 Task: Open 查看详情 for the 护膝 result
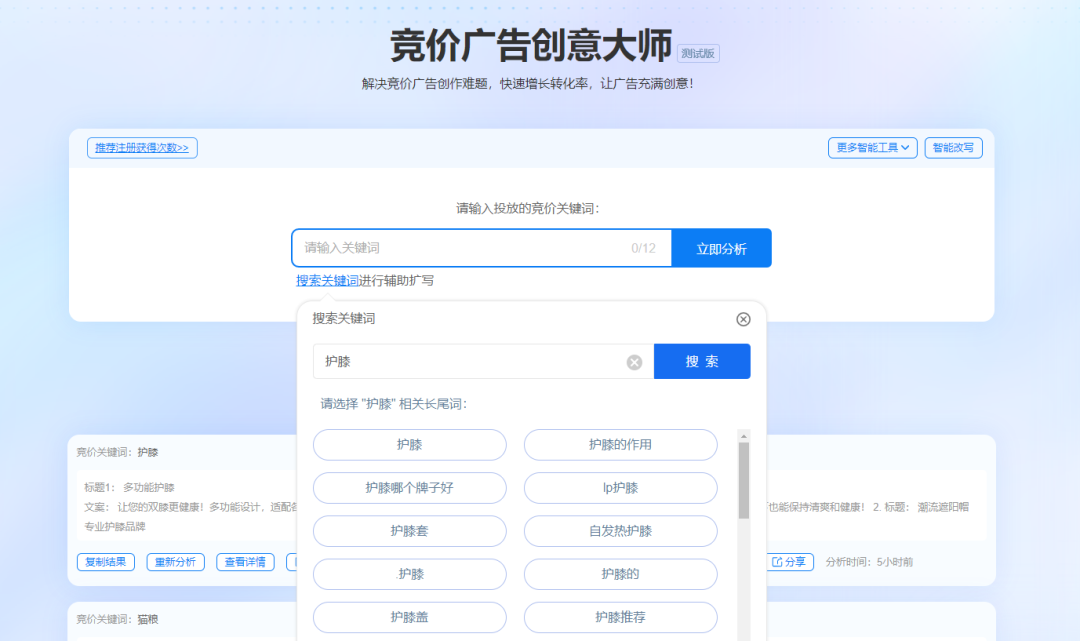point(245,562)
